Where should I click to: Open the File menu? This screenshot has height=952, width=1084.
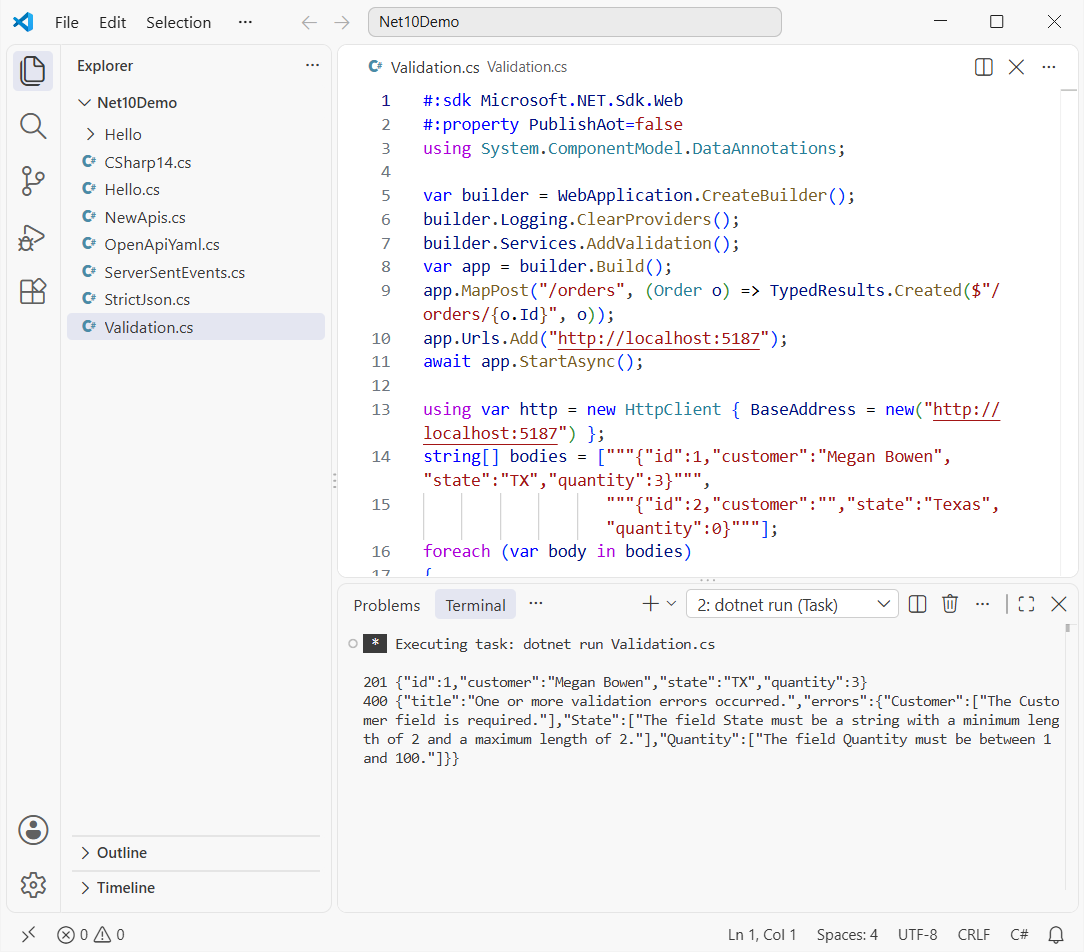click(x=66, y=22)
